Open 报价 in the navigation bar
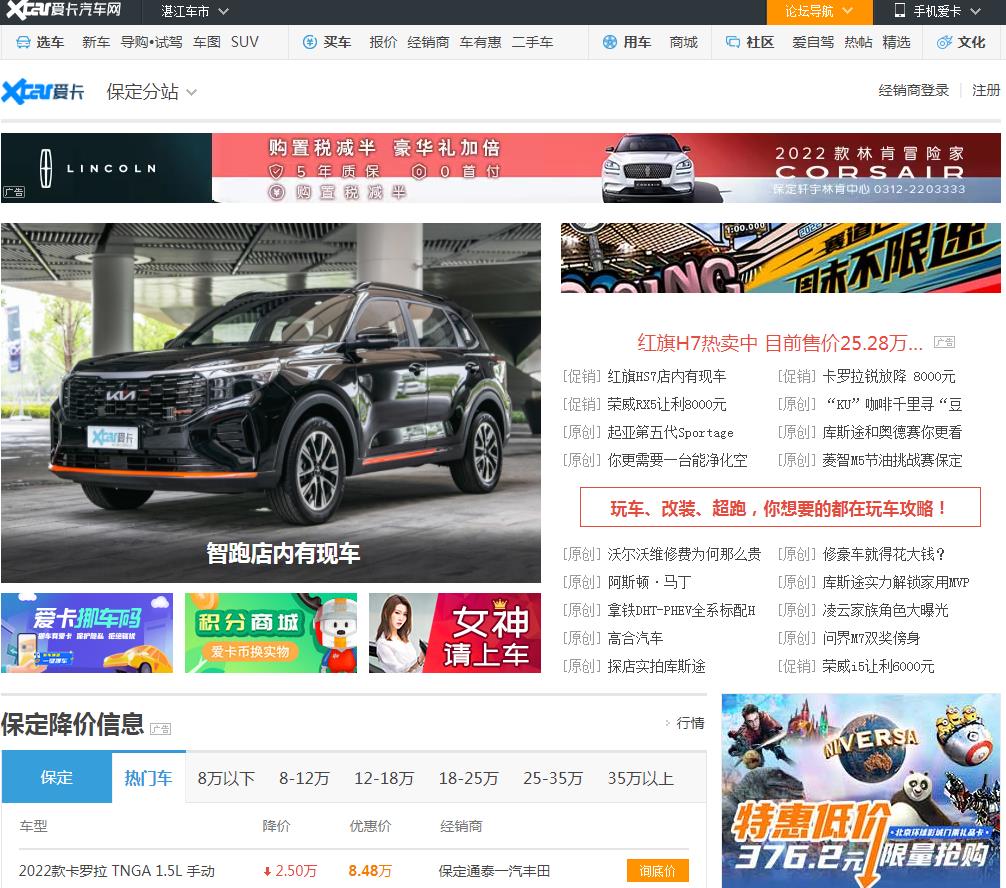Image resolution: width=1006 pixels, height=888 pixels. [383, 42]
